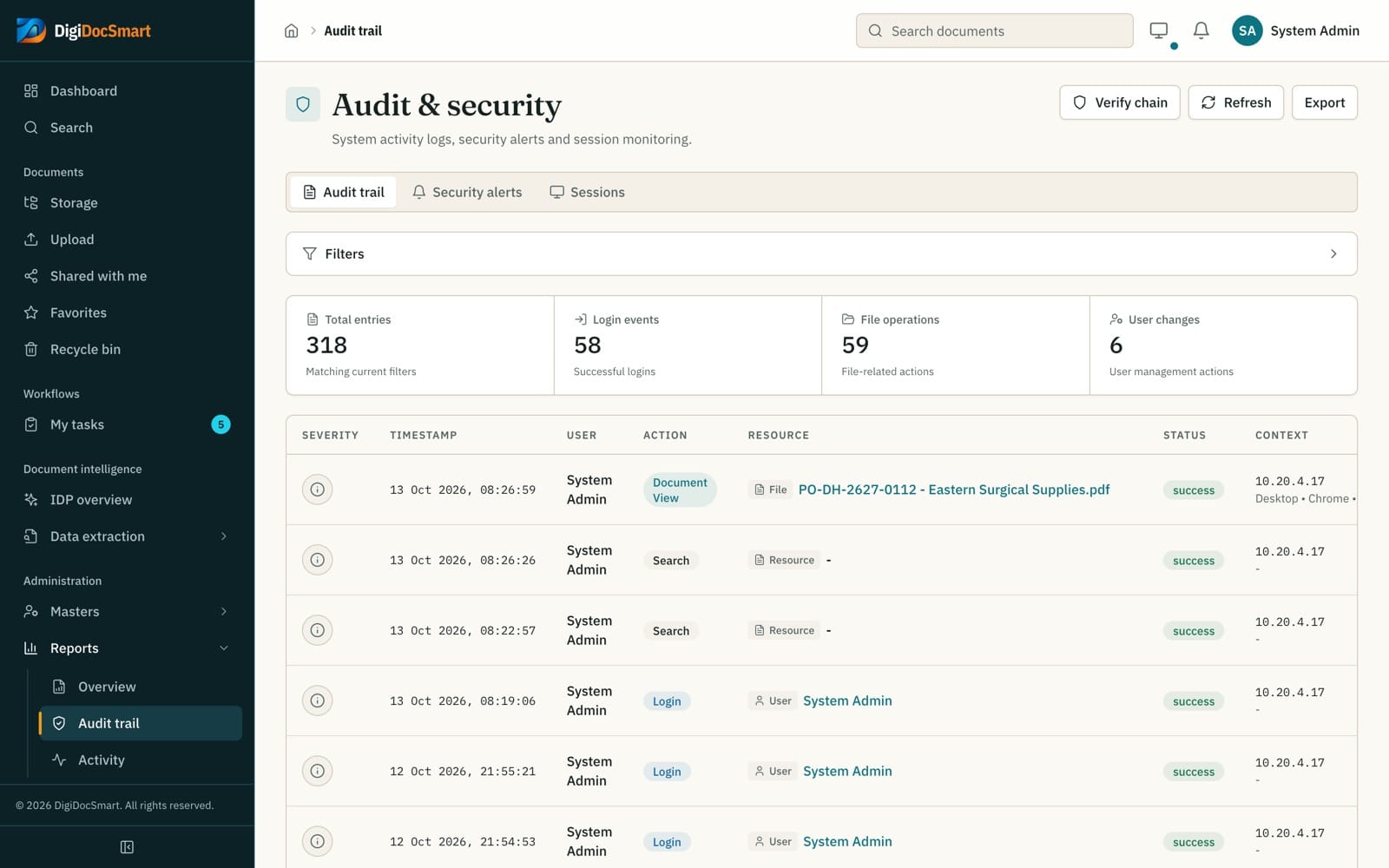
Task: Switch to Audit trail tab
Action: pos(344,192)
